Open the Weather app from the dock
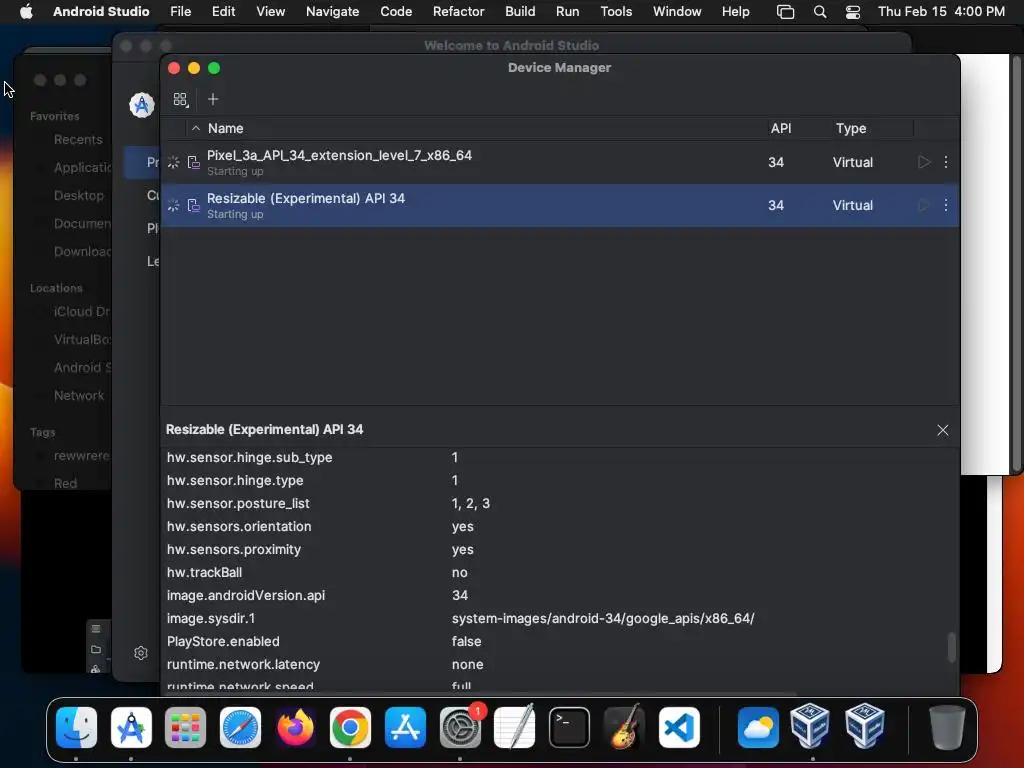The height and width of the screenshot is (768, 1024). coord(758,727)
